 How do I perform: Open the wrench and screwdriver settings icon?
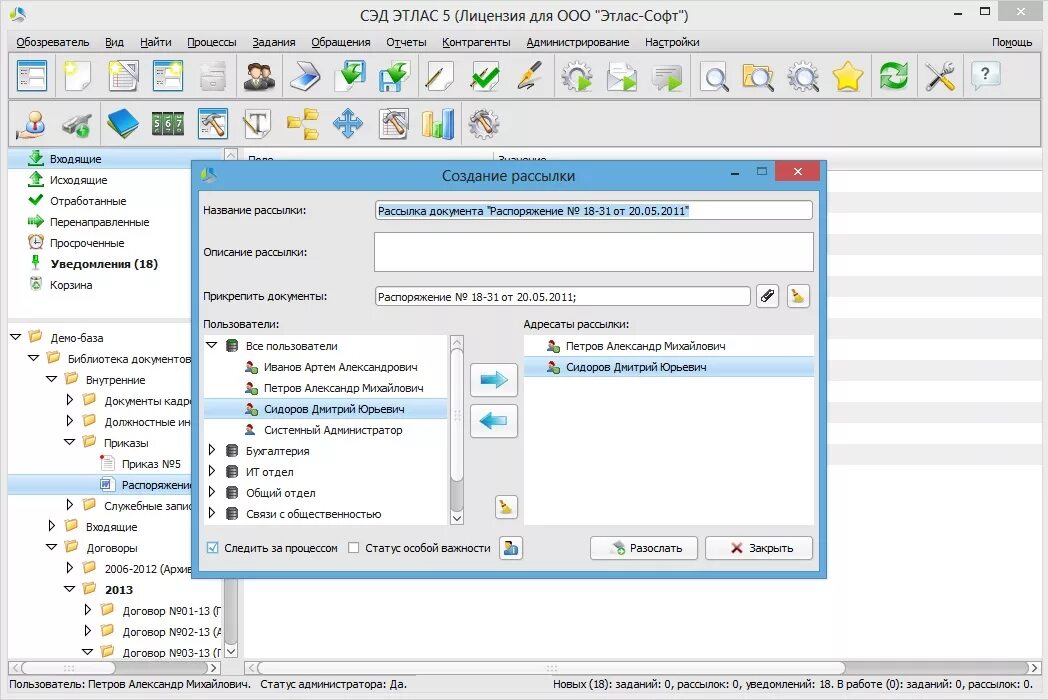(940, 76)
